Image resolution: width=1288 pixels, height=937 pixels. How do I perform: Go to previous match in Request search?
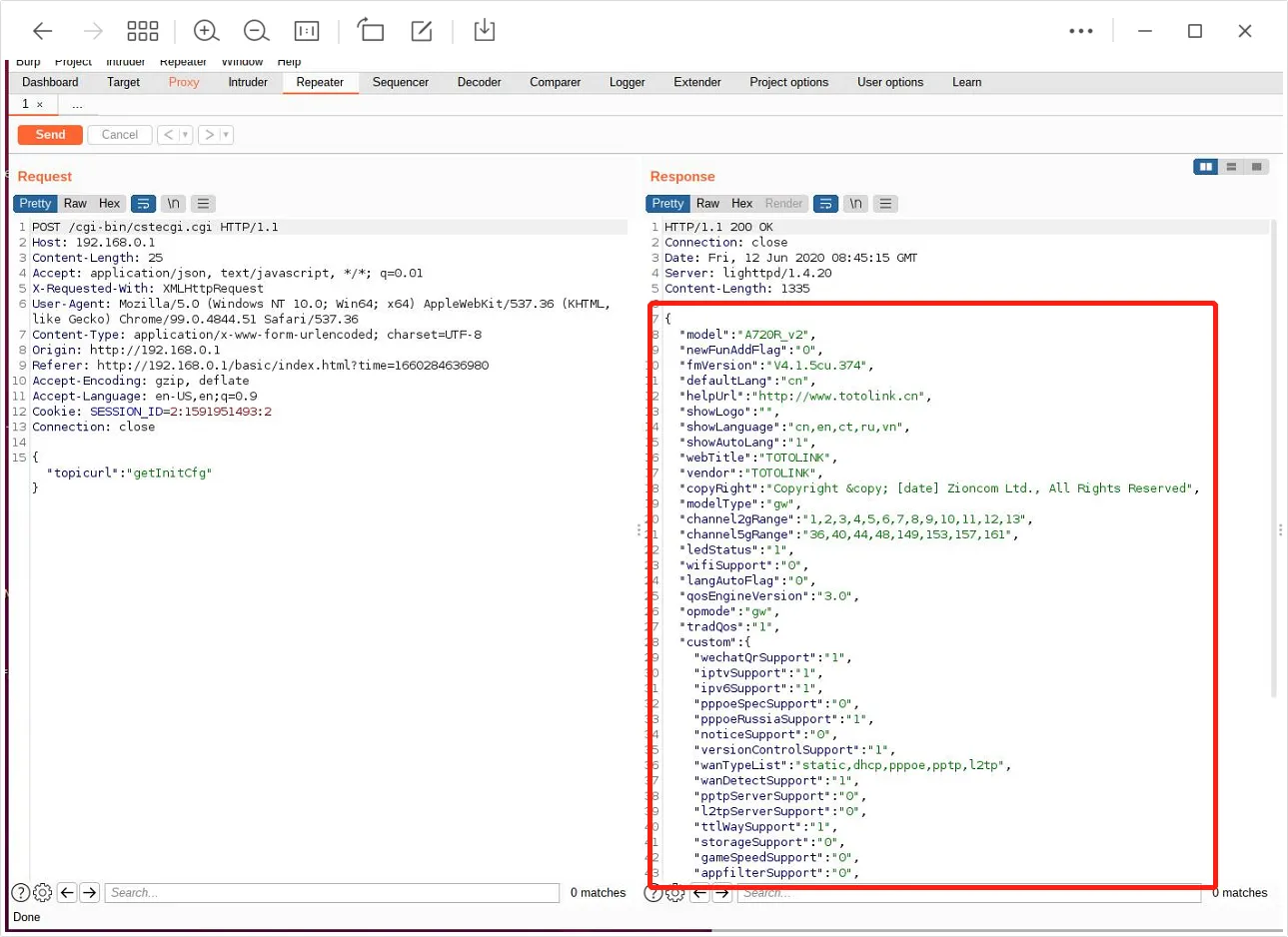[67, 893]
